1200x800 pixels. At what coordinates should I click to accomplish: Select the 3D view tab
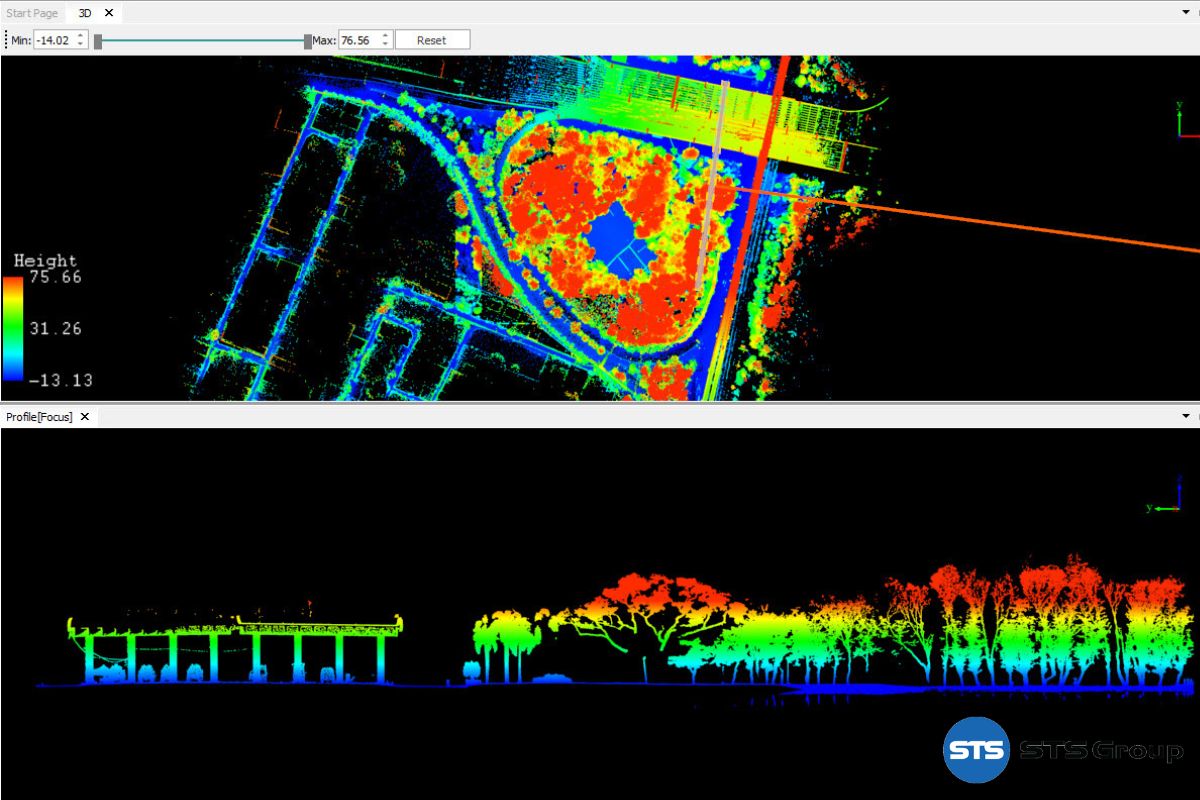(x=85, y=13)
